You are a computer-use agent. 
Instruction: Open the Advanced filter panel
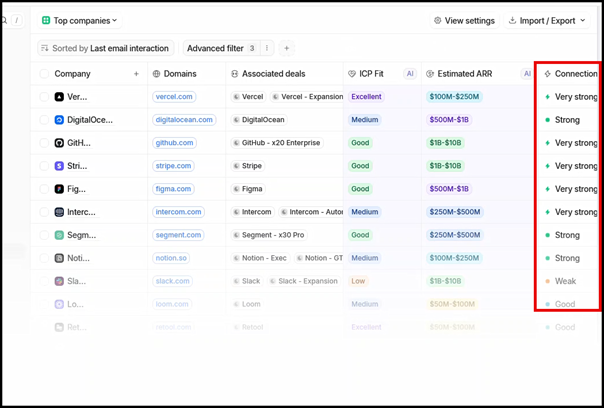point(215,48)
